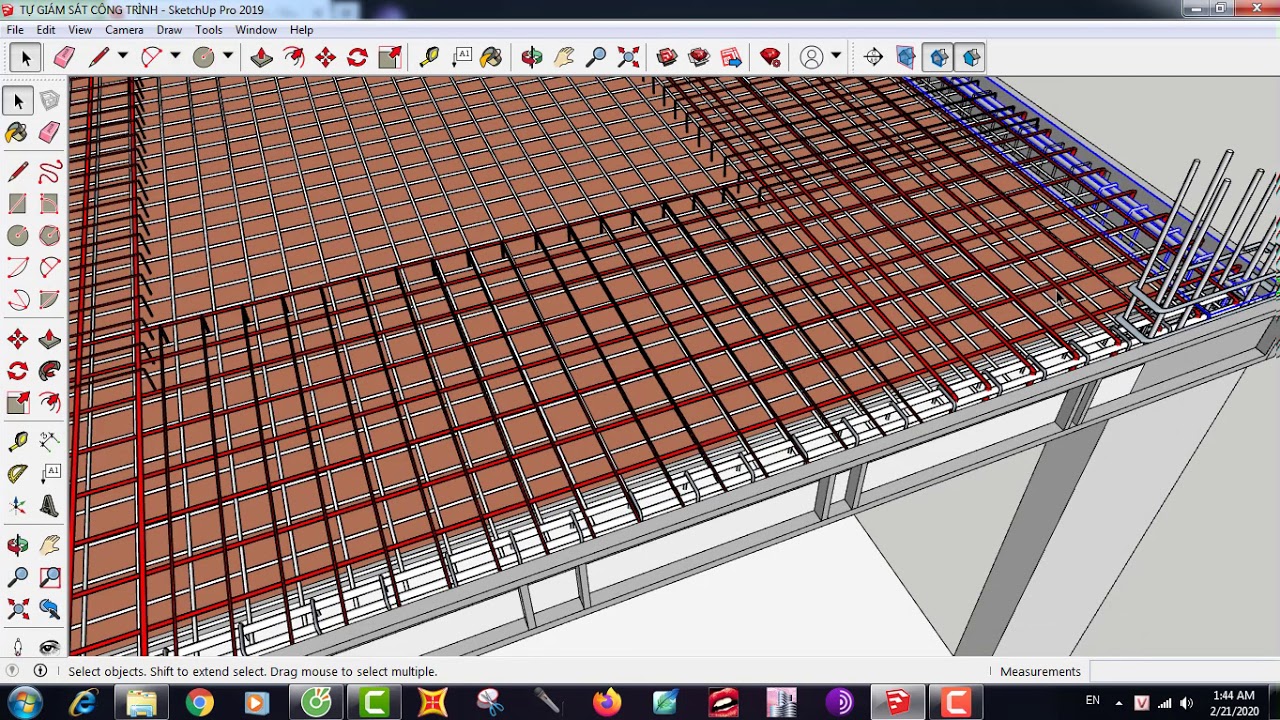Open Google Chrome from the taskbar

click(x=199, y=703)
